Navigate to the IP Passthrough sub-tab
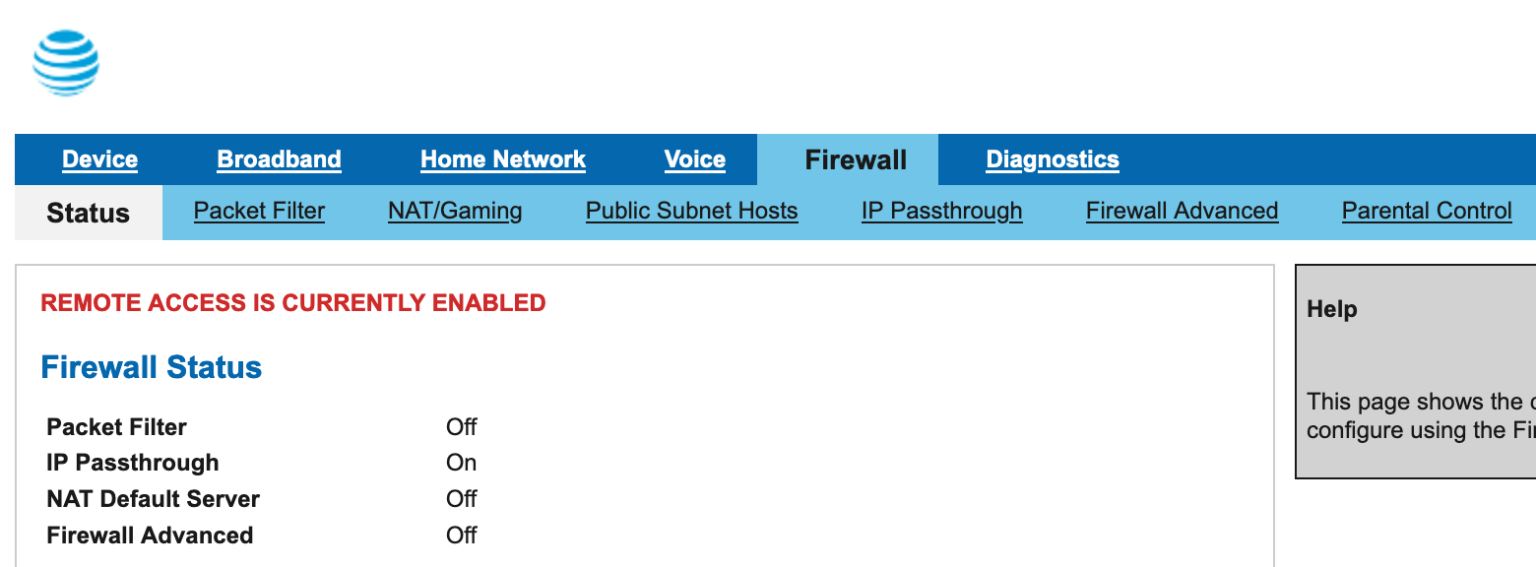Screen dimensions: 1536x567 [942, 211]
